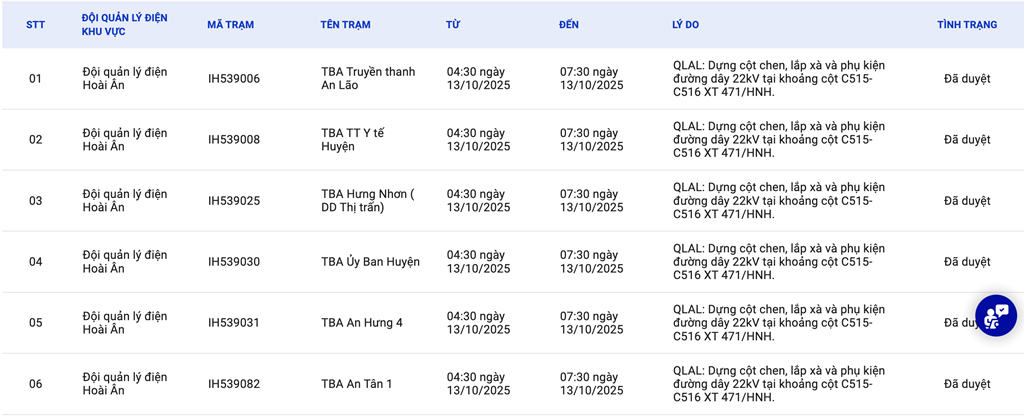The image size is (1024, 418).
Task: Select the TBA Ủy Ban Huyện row
Action: tap(370, 262)
